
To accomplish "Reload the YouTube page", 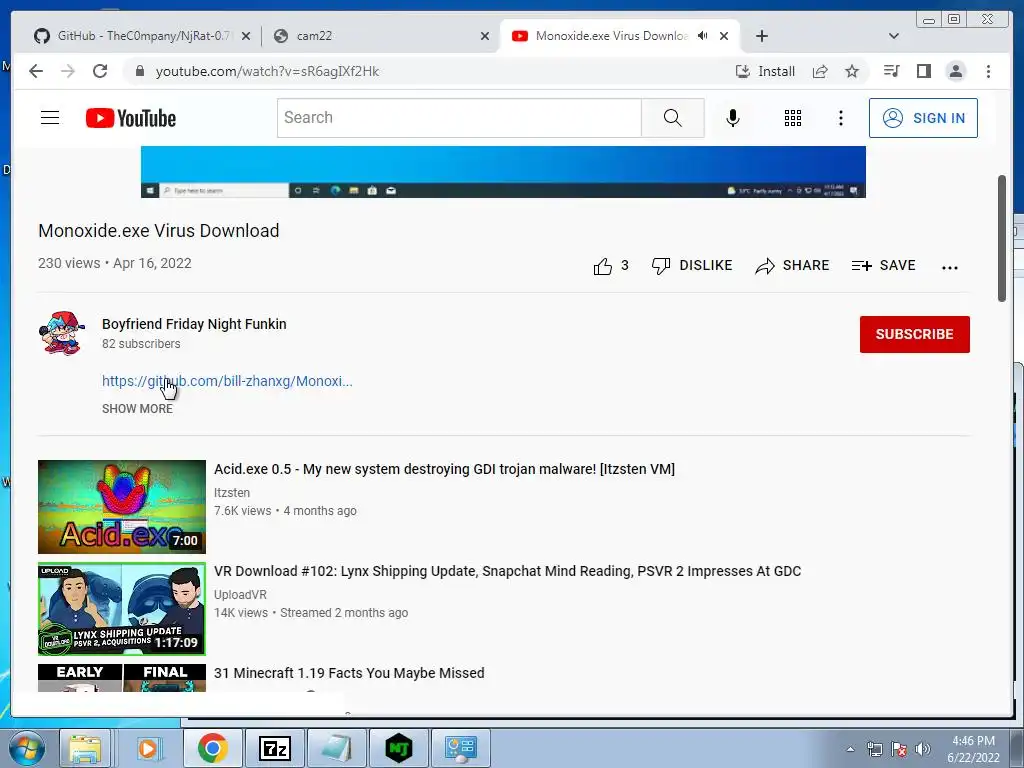I will tap(100, 71).
